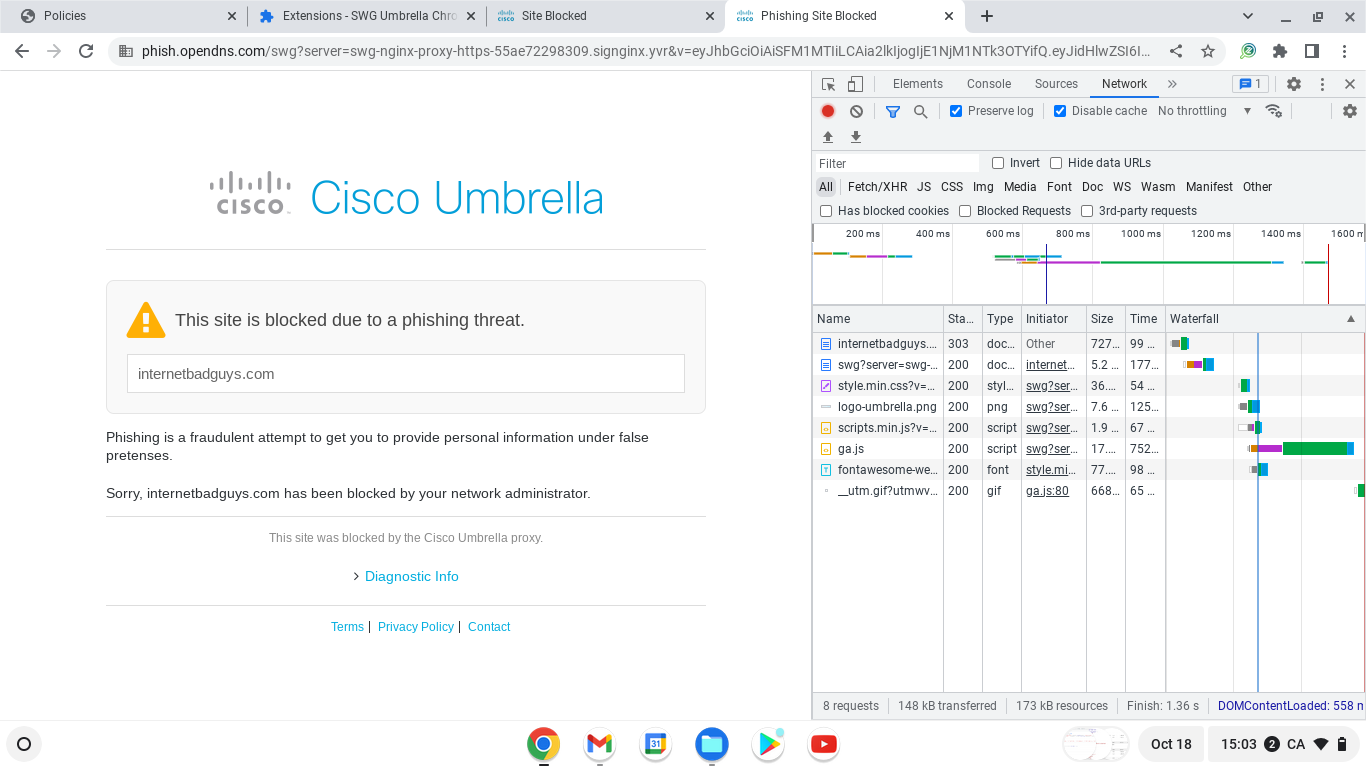Click ga.js:80 initiator link
1366x768 pixels.
tap(1047, 491)
